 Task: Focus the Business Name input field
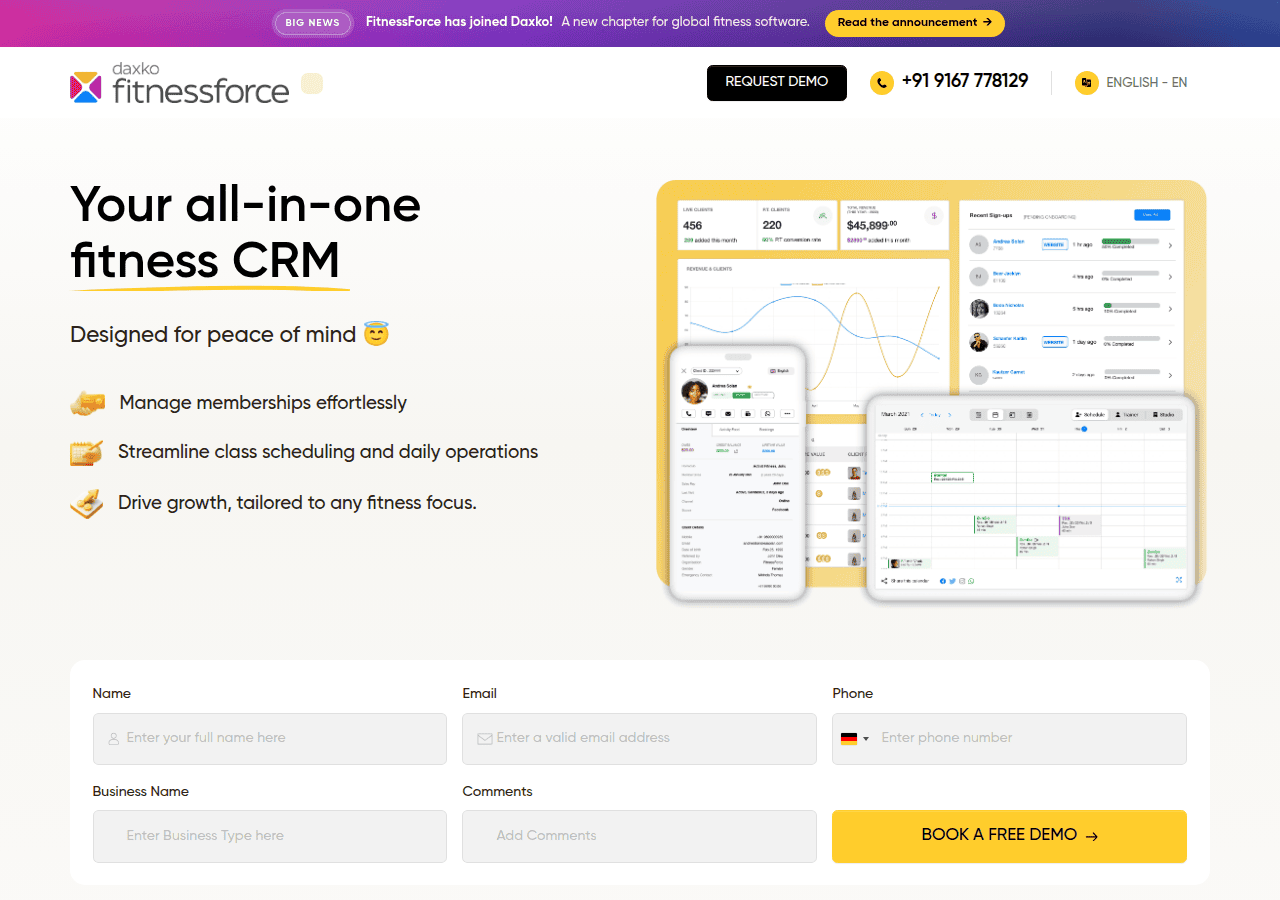click(x=270, y=836)
